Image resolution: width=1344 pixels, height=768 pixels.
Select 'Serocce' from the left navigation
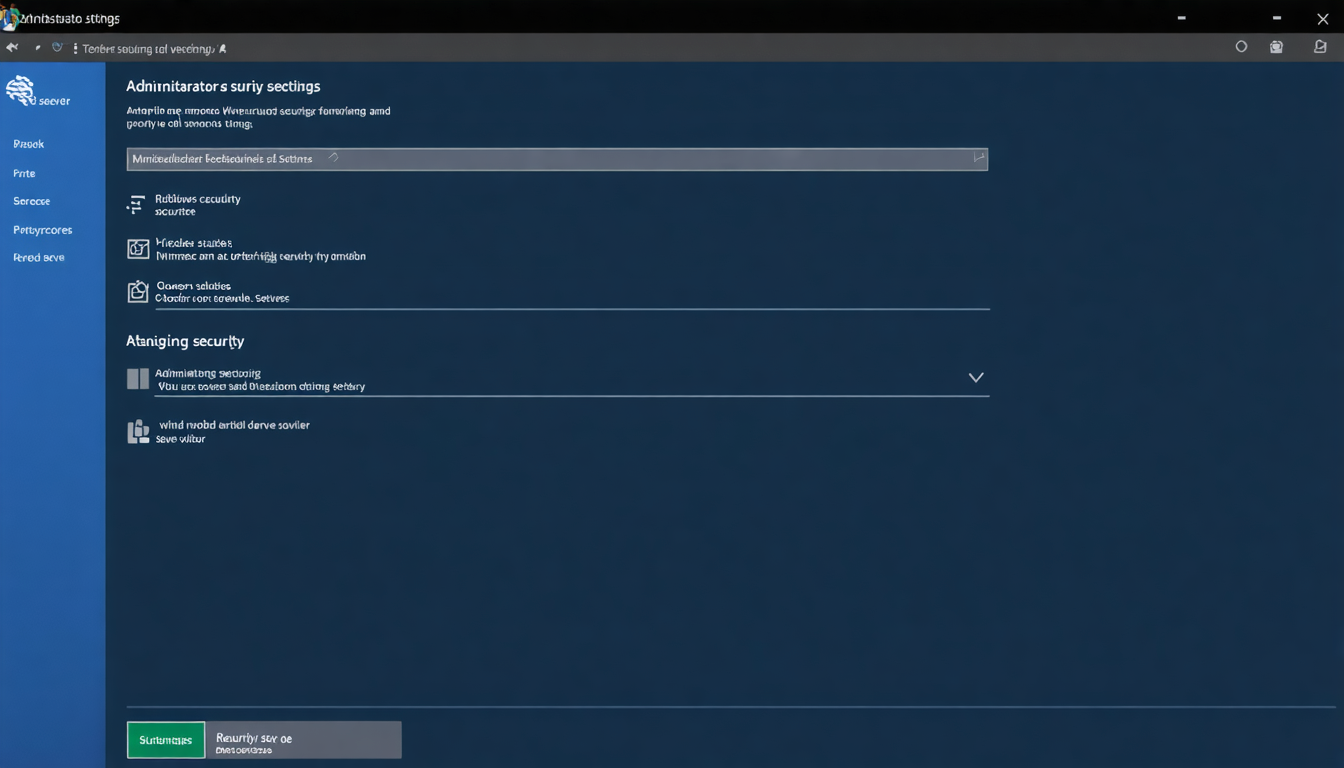pos(31,201)
